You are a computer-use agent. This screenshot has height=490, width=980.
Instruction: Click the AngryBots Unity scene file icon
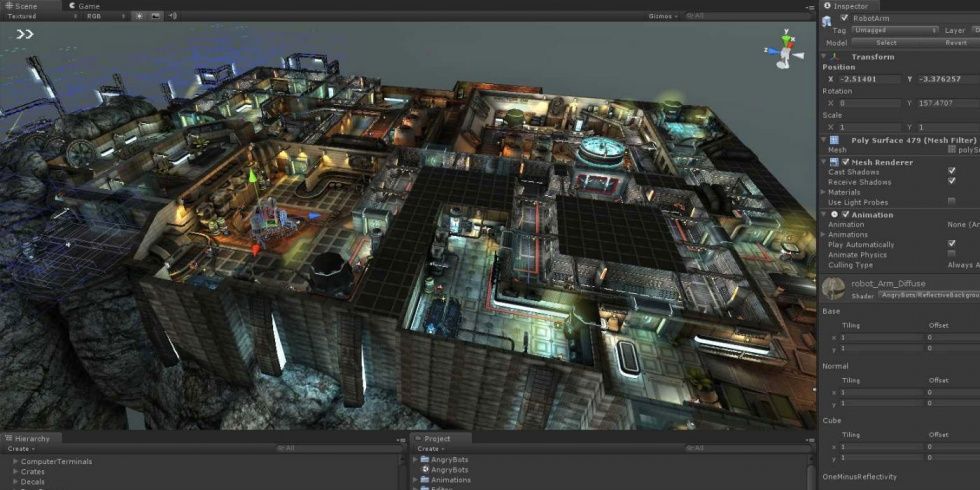coord(425,469)
